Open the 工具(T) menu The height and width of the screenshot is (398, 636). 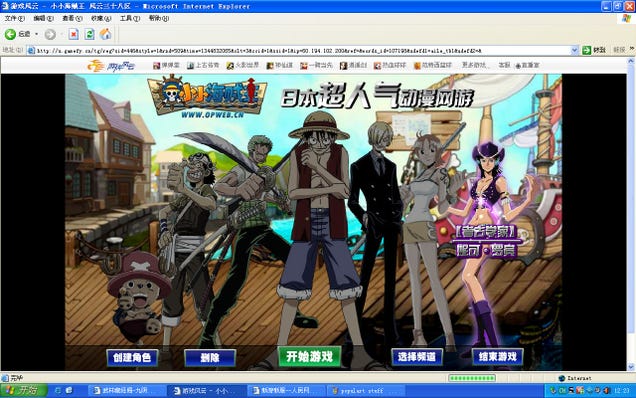coord(129,19)
